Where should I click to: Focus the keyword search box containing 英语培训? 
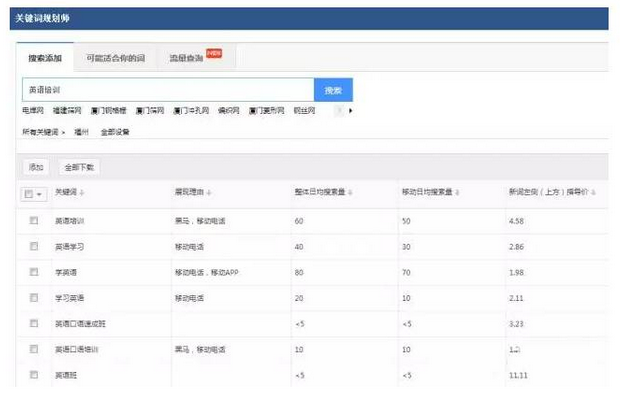tap(168, 90)
